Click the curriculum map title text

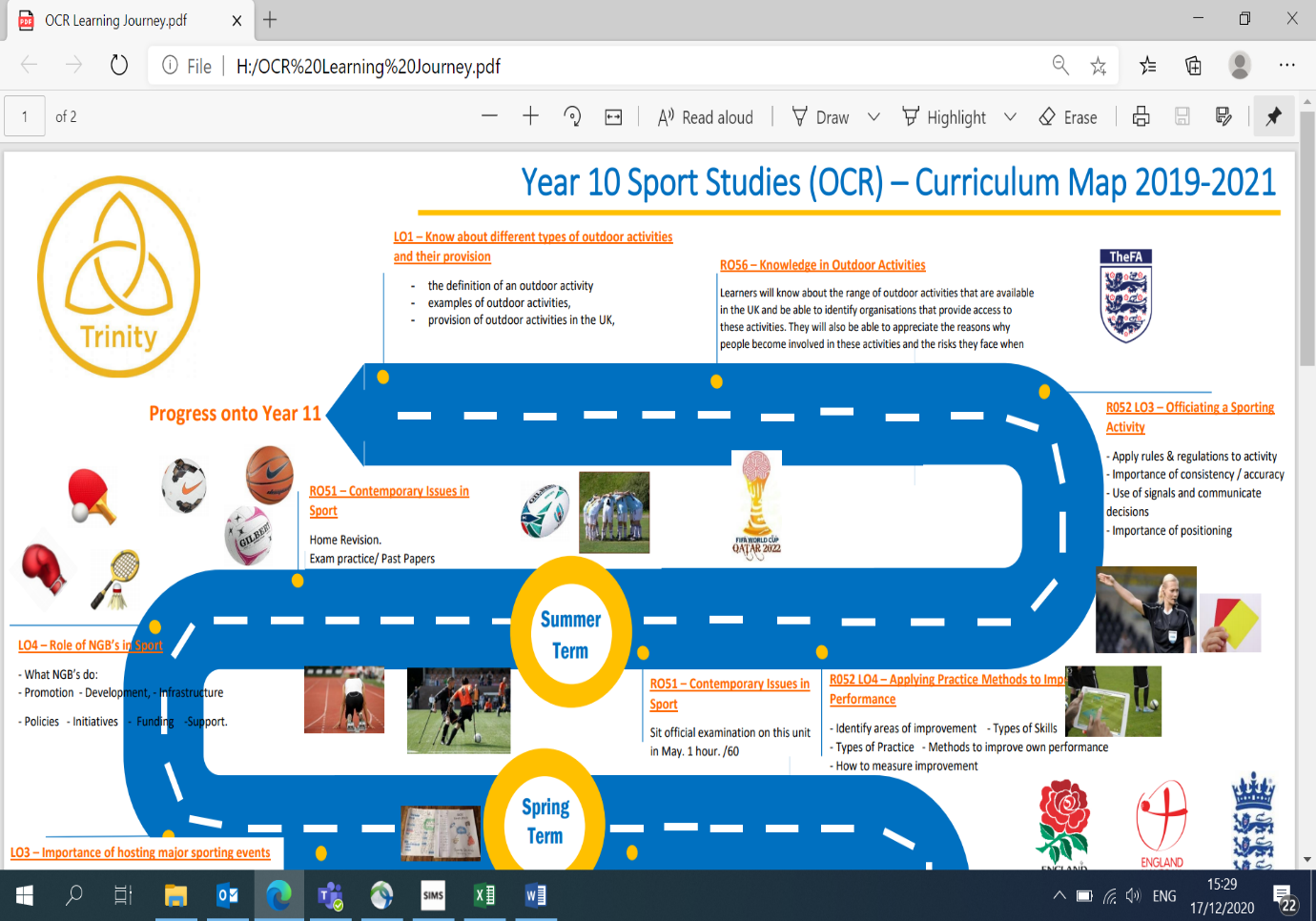(x=898, y=182)
